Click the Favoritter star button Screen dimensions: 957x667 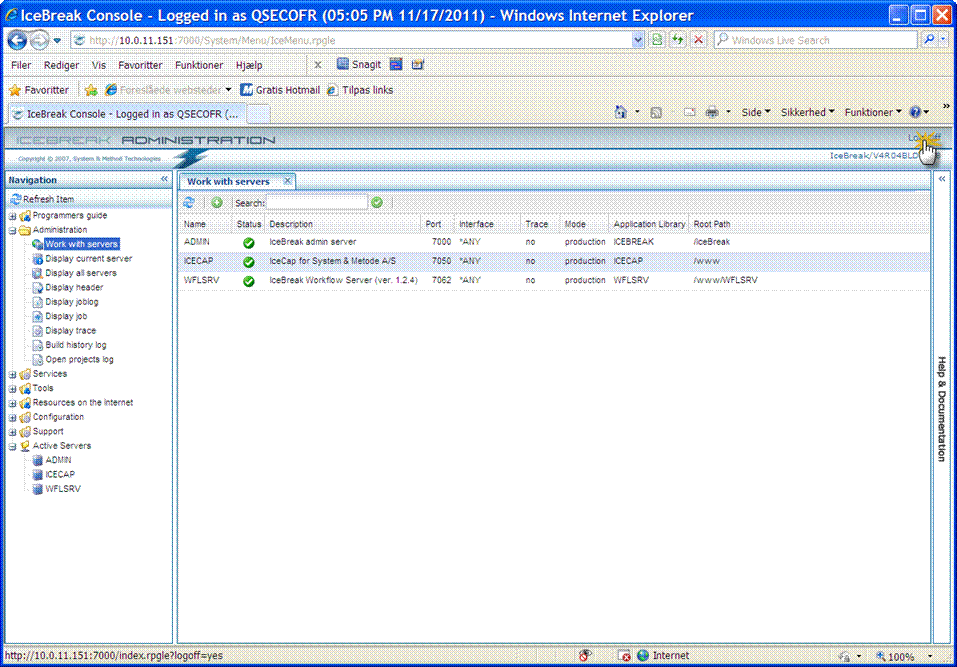tap(39, 90)
